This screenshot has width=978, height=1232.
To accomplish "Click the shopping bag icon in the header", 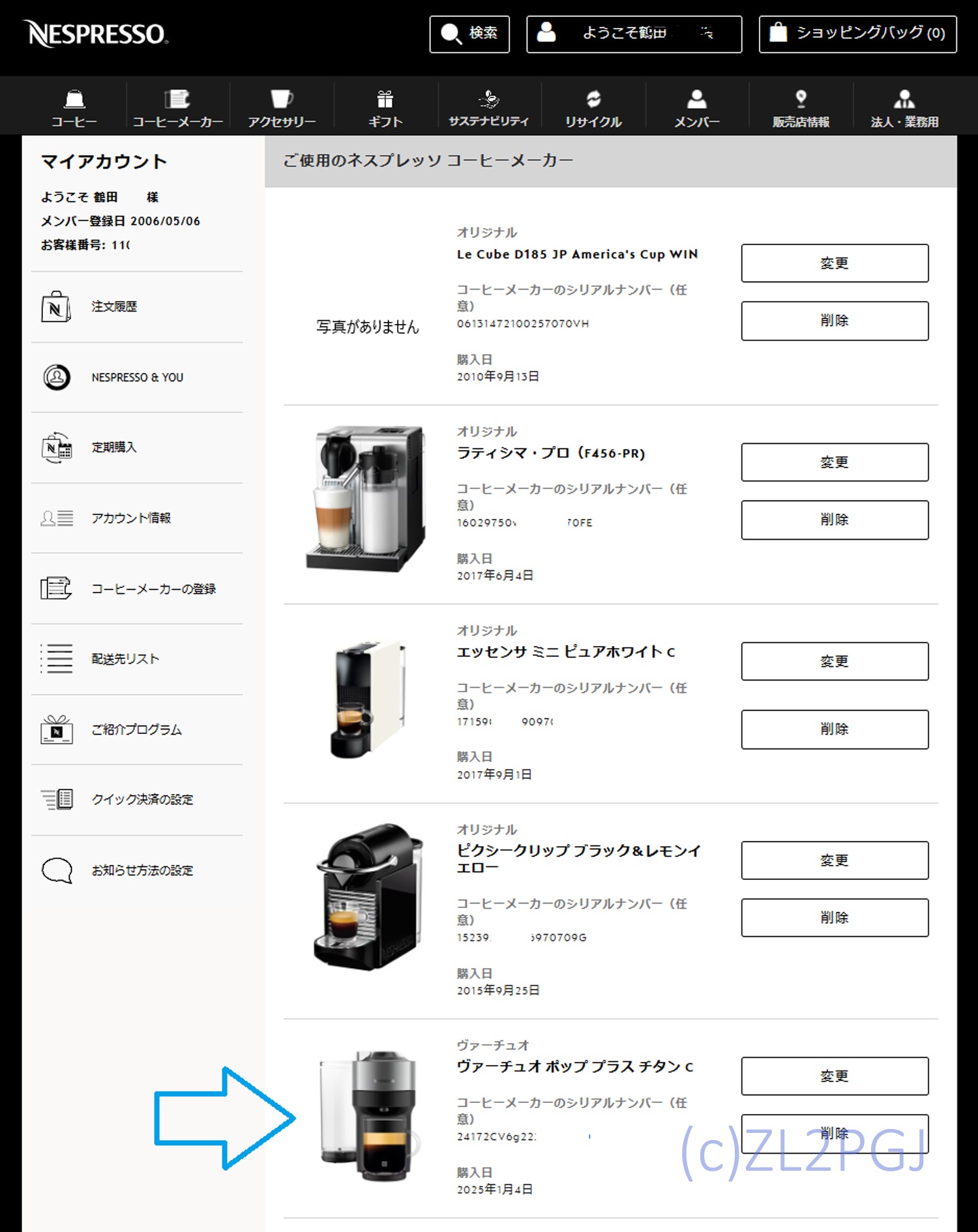I will tap(778, 32).
